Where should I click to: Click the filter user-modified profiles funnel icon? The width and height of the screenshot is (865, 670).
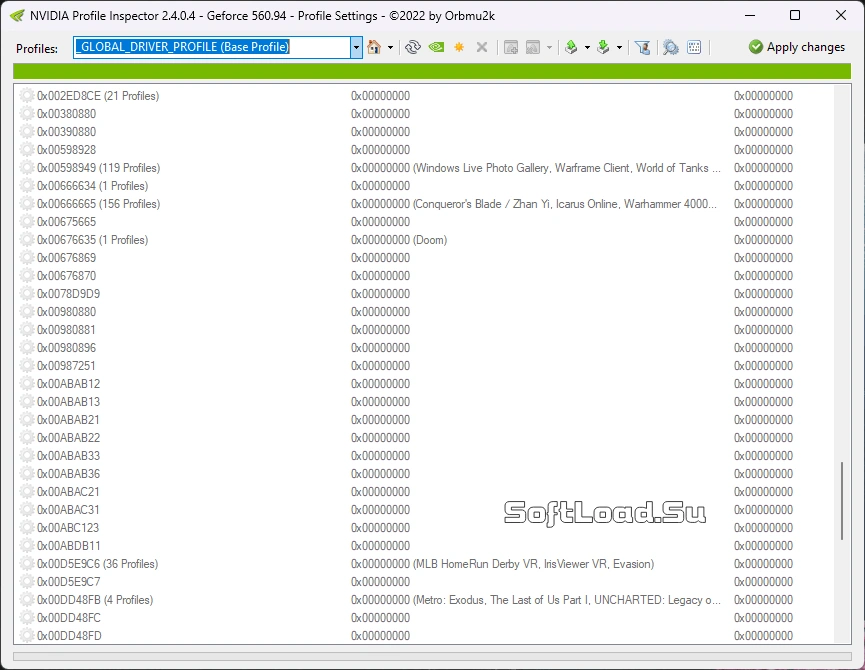tap(642, 47)
